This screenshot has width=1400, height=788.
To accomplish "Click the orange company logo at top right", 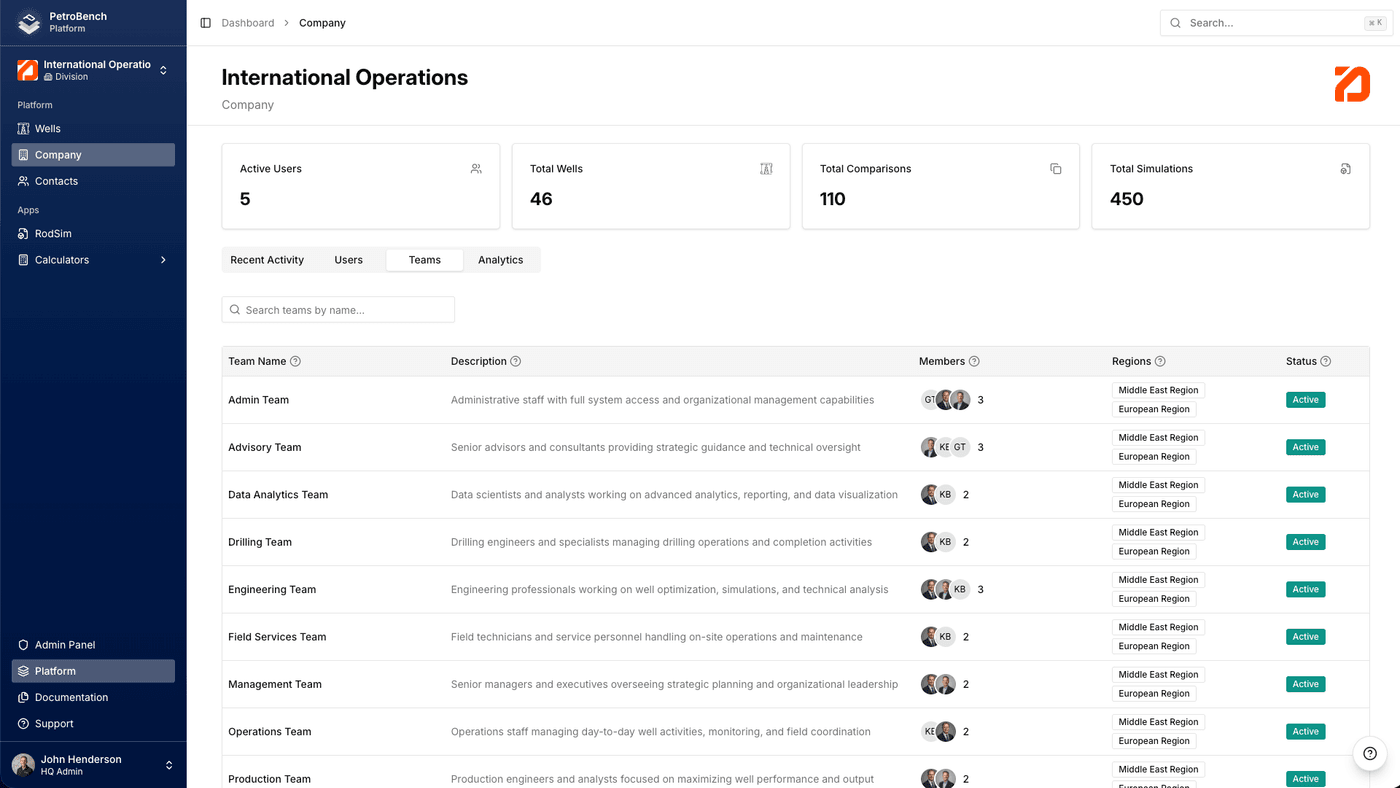I will (x=1351, y=84).
